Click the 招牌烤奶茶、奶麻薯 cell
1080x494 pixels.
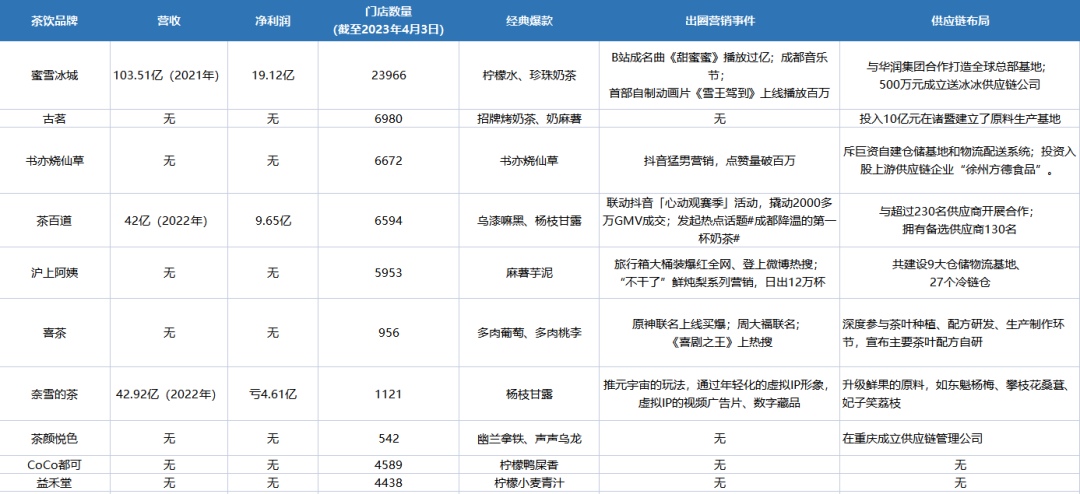point(528,119)
